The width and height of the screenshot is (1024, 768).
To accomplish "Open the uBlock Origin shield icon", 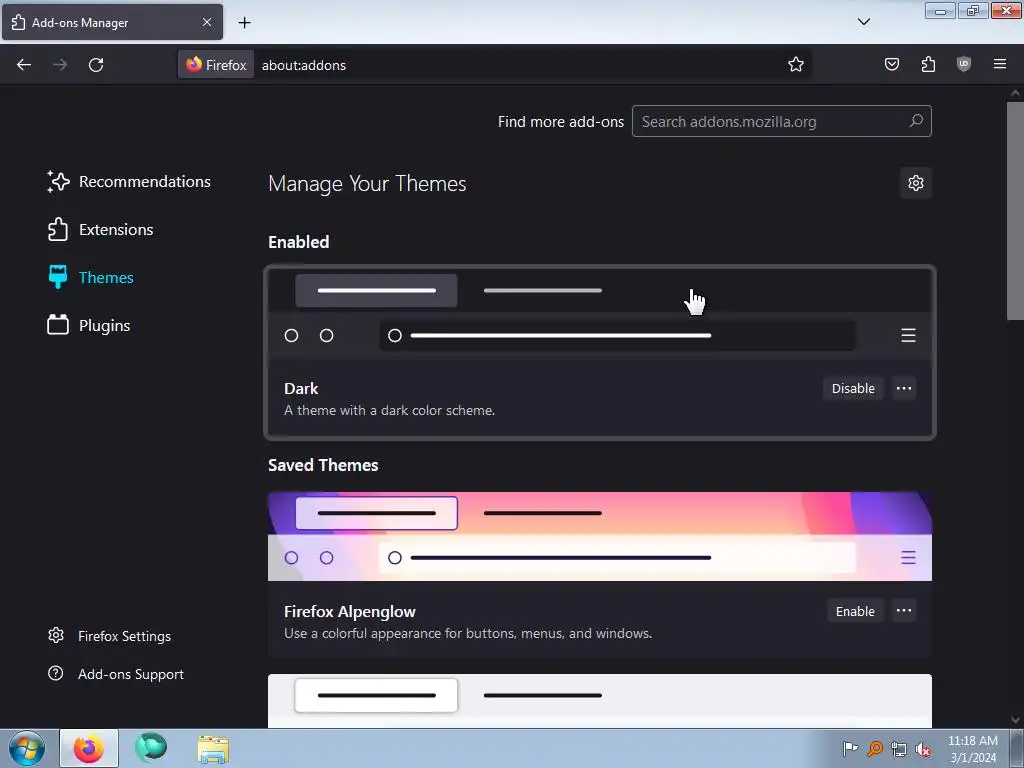I will [964, 65].
